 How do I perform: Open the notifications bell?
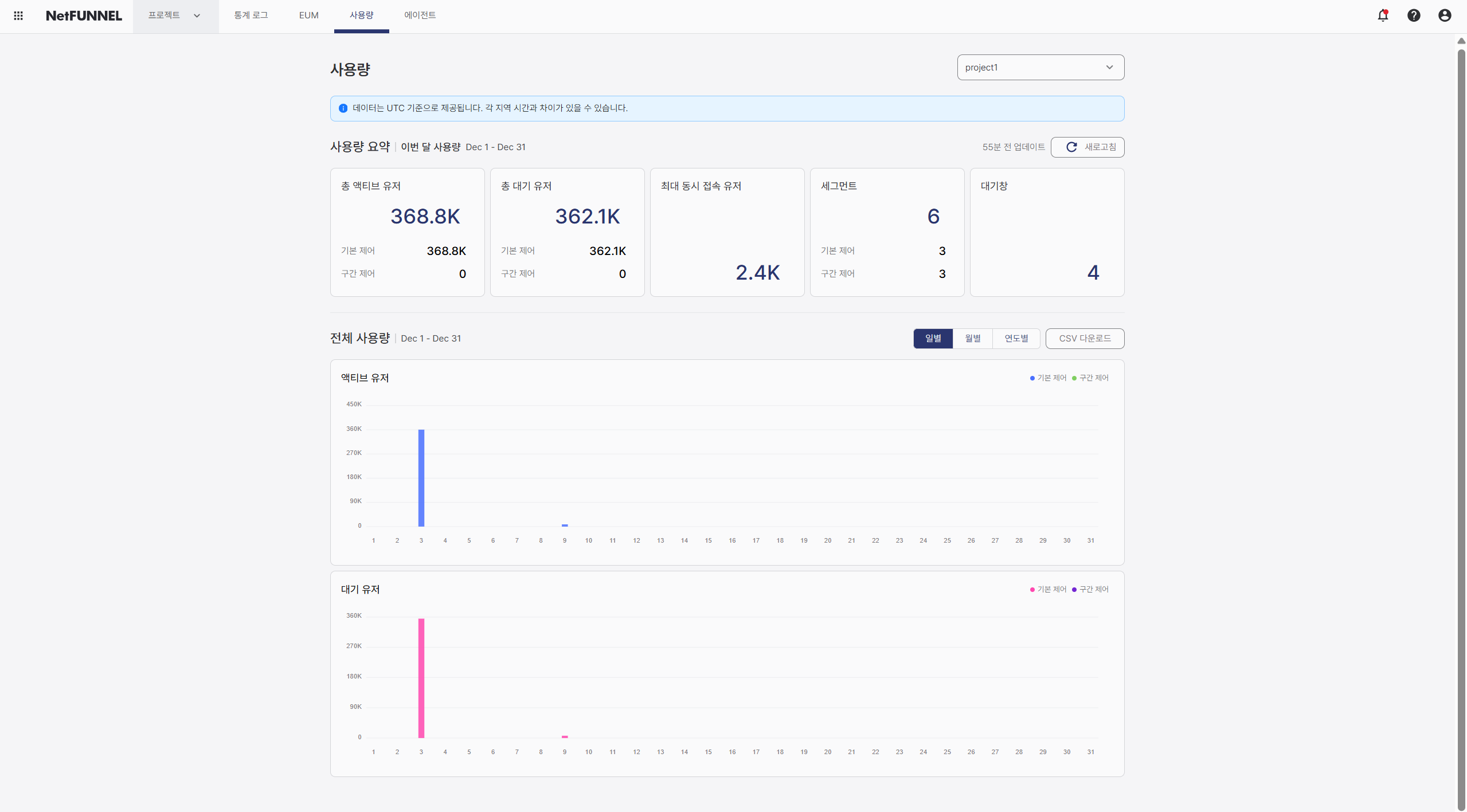(1383, 15)
